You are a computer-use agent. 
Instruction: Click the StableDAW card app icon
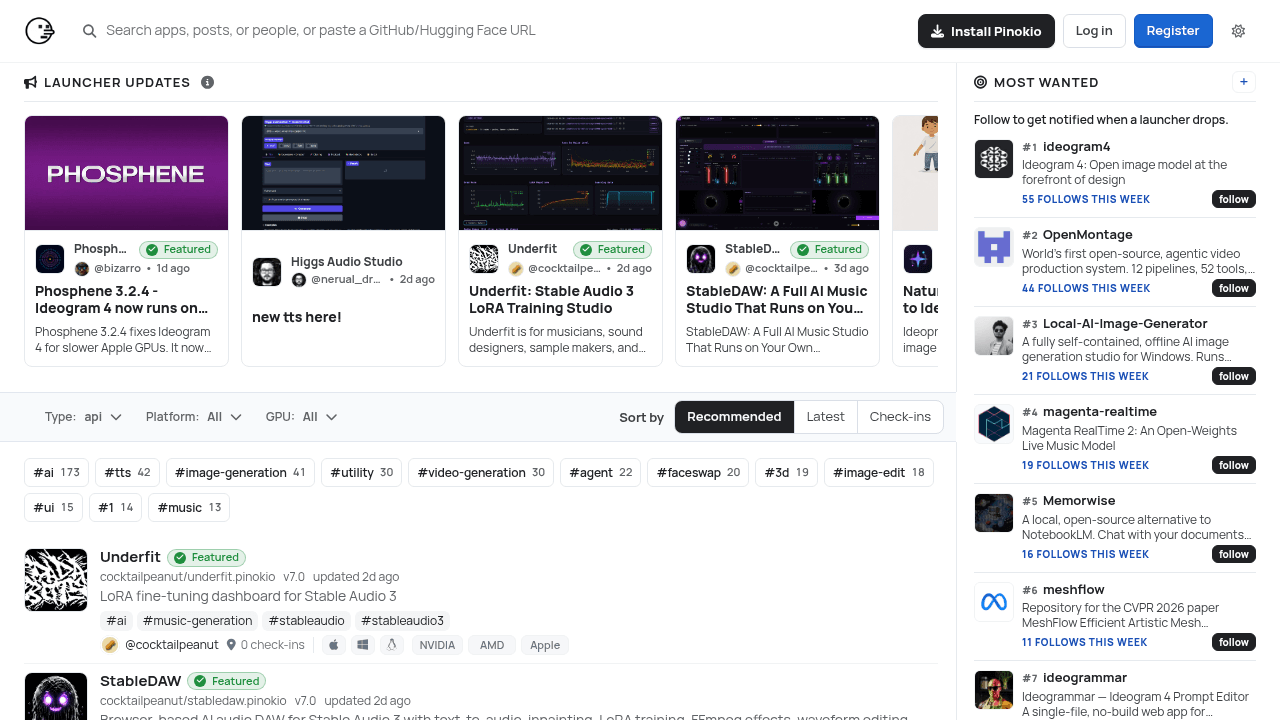(701, 259)
